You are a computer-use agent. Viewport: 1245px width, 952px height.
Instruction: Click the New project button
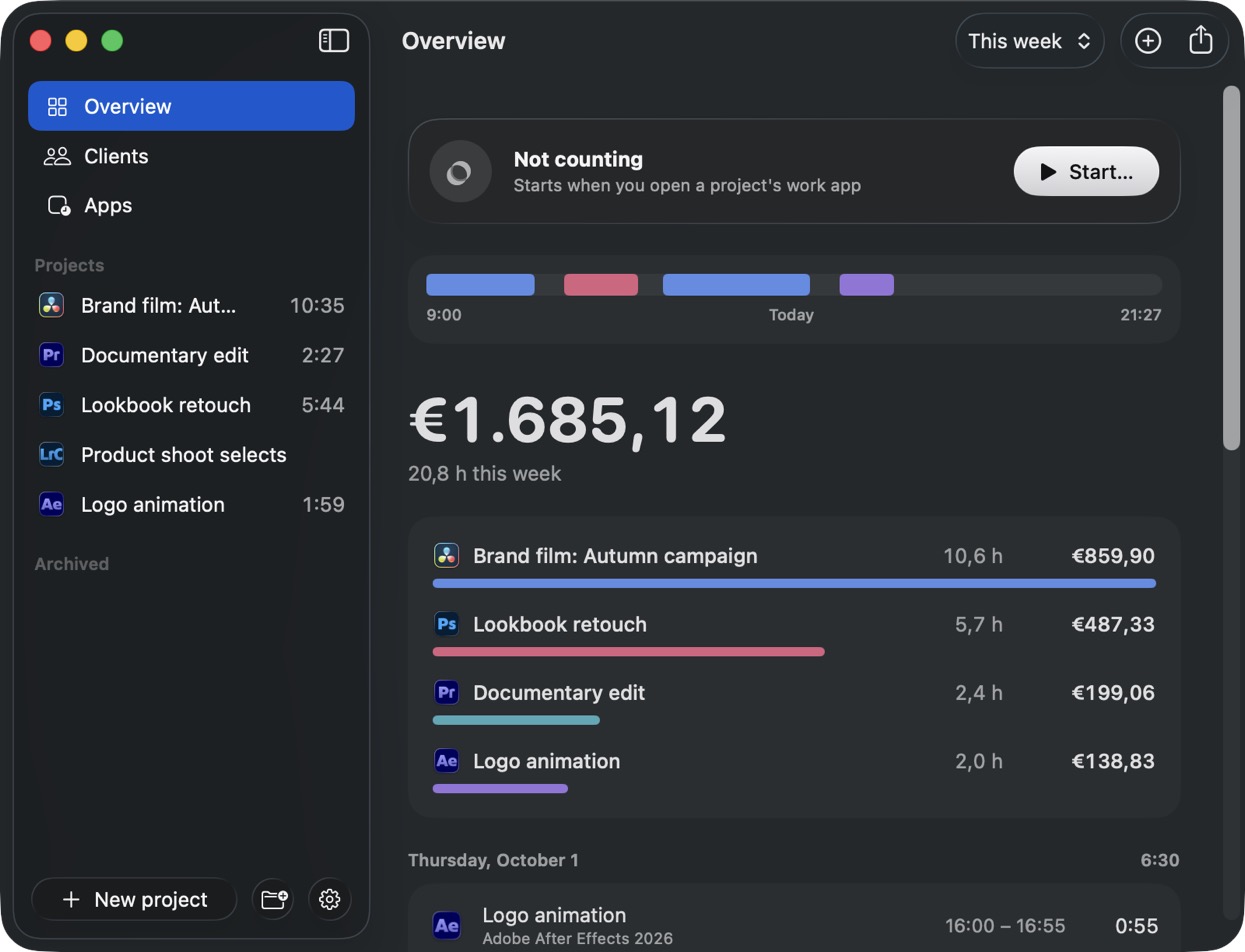[x=134, y=899]
